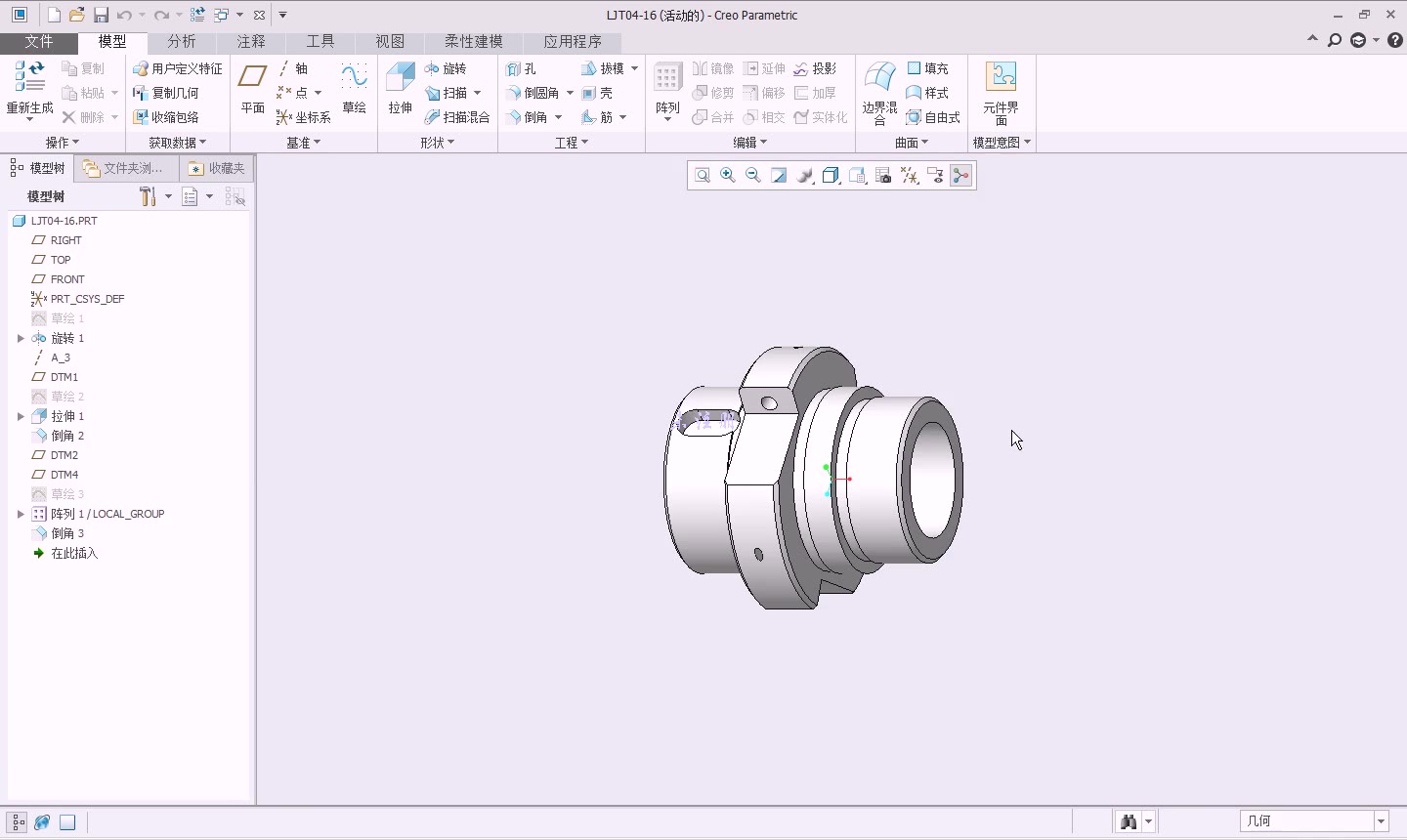The image size is (1407, 840).
Task: Select the Hole (孔) tool
Action: (x=521, y=68)
